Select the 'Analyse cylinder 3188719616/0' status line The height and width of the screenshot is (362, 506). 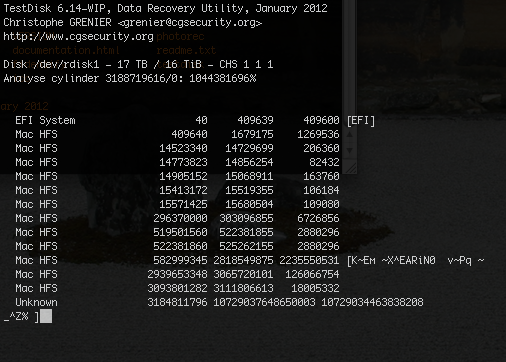(x=130, y=79)
